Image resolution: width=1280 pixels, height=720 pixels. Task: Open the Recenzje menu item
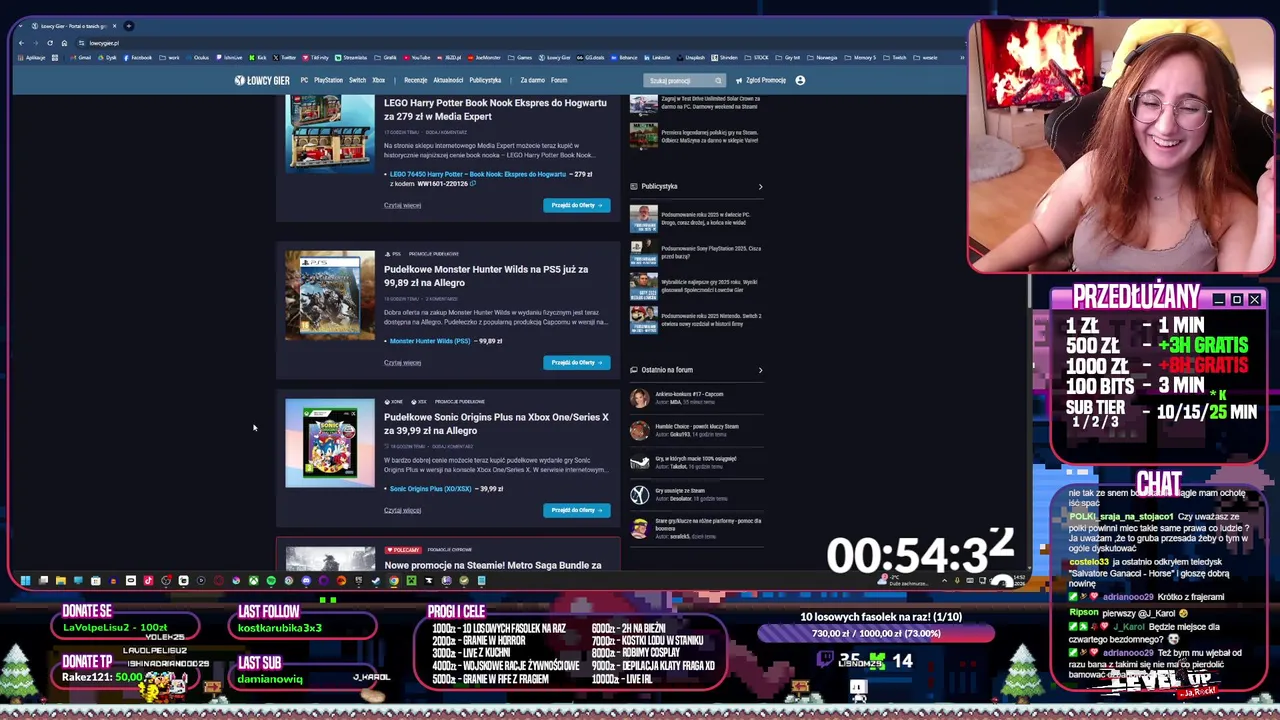pyautogui.click(x=415, y=80)
